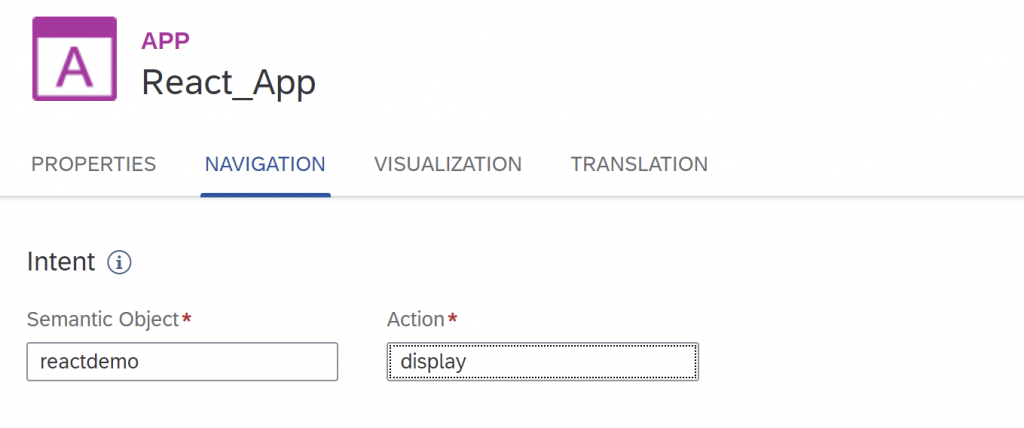The image size is (1024, 428).
Task: Go to the TRANSLATION tab
Action: pos(639,163)
